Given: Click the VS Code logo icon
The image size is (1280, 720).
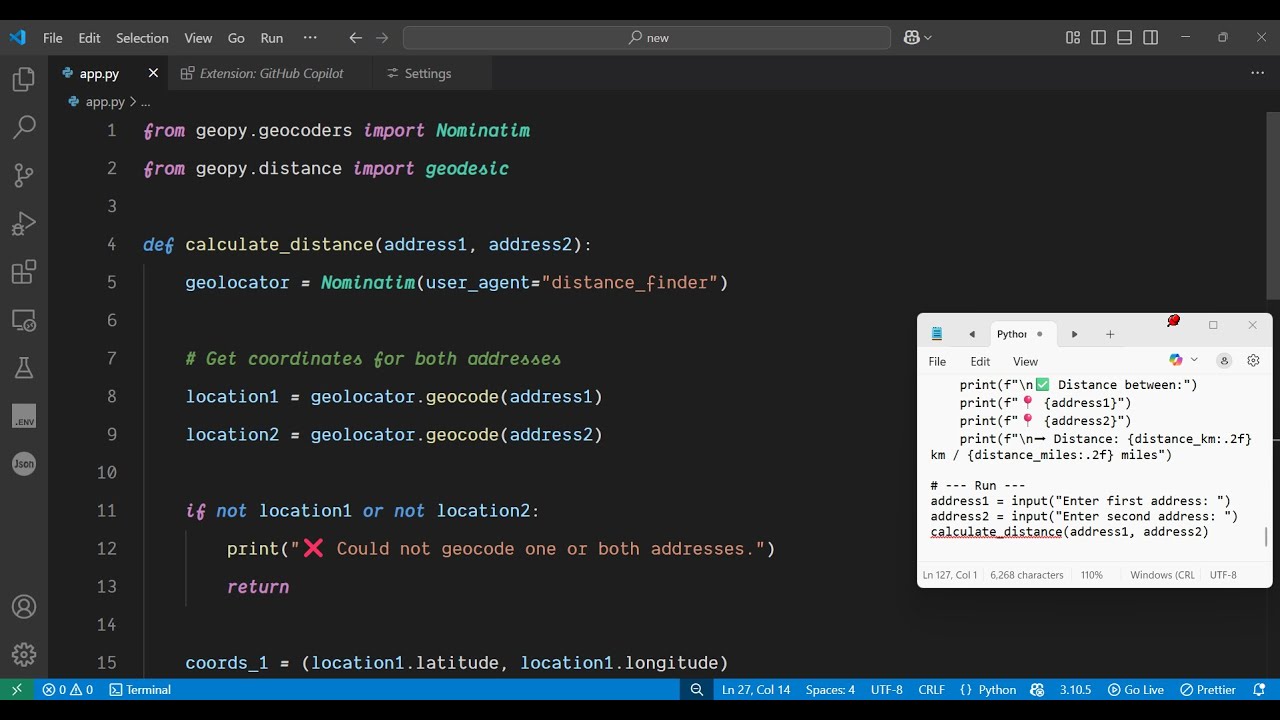Looking at the screenshot, I should pyautogui.click(x=17, y=38).
